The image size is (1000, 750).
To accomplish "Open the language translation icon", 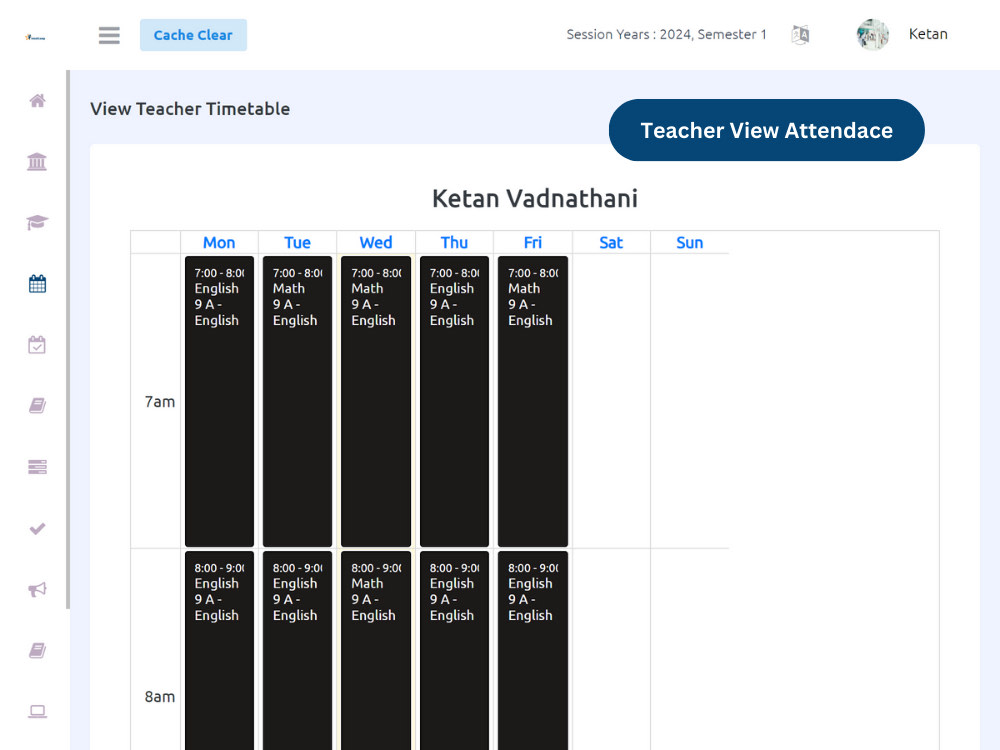I will (x=800, y=34).
